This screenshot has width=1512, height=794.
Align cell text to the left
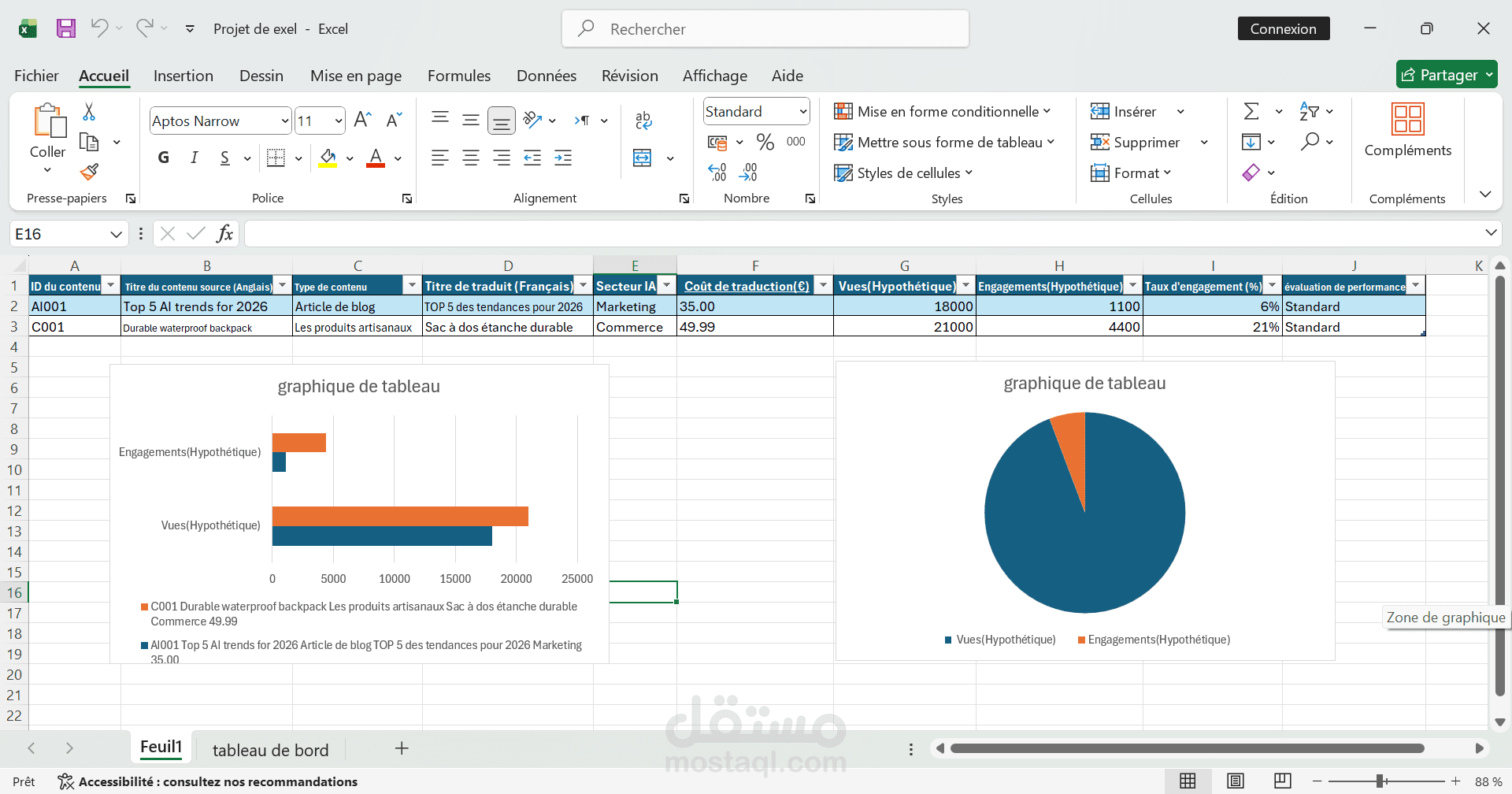pyautogui.click(x=440, y=158)
